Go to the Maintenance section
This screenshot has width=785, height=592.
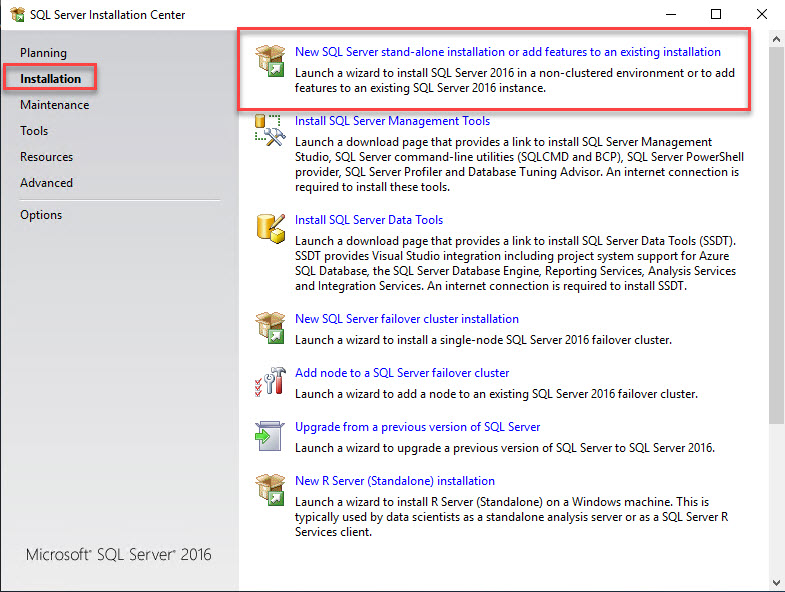pyautogui.click(x=55, y=105)
